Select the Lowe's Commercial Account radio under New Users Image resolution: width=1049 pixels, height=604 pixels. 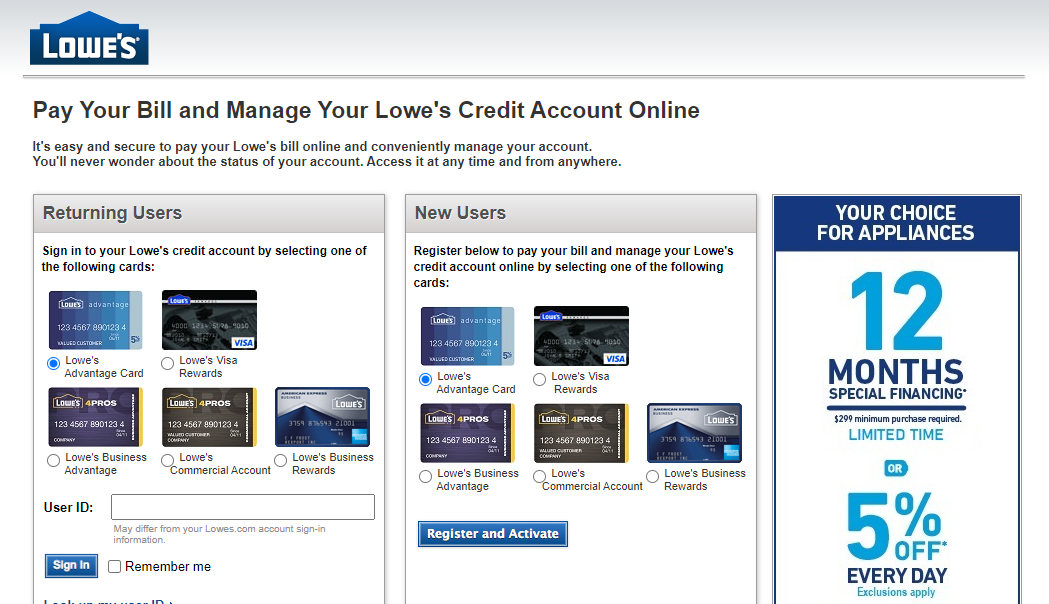point(539,476)
